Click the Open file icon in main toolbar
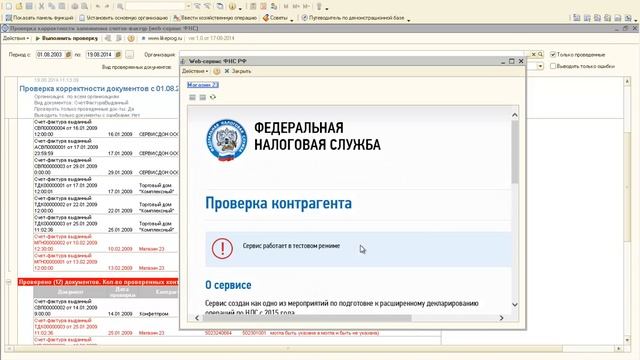This screenshot has height=360, width=640. point(19,6)
